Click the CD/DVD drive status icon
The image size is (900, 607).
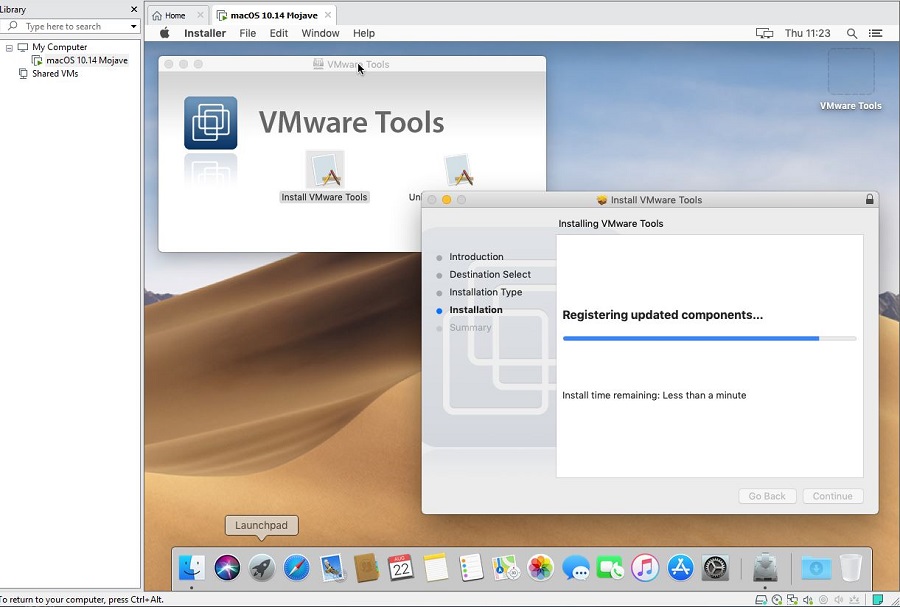coord(777,600)
